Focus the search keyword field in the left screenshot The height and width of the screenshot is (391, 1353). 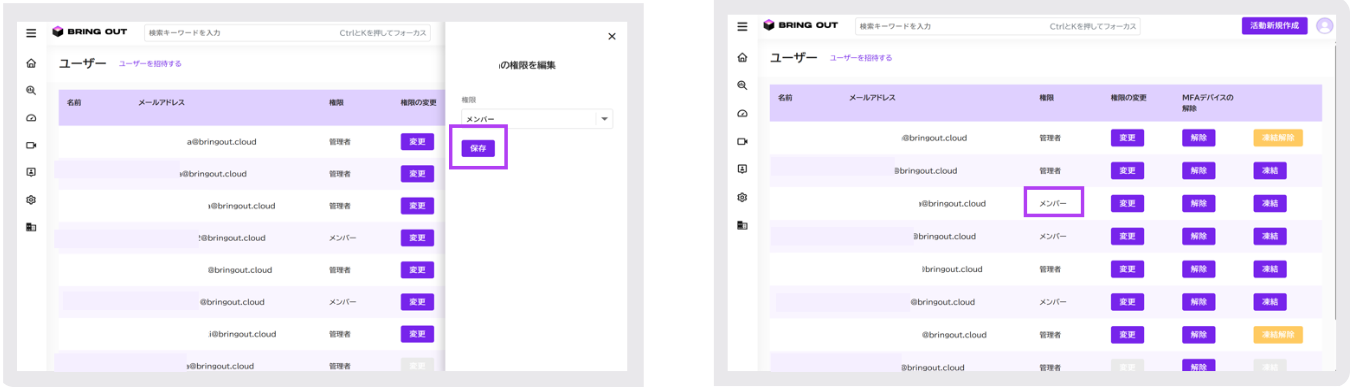tap(288, 33)
